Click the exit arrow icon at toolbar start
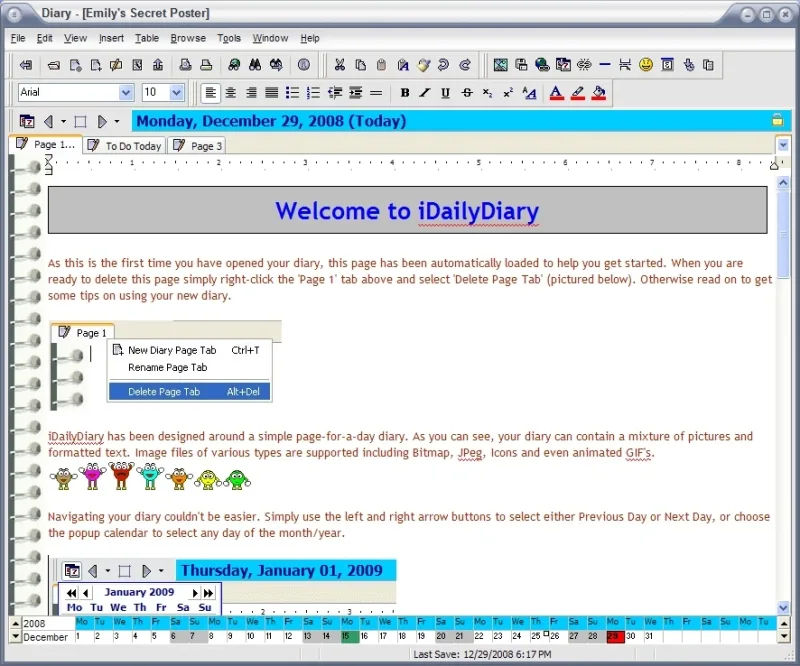Image resolution: width=800 pixels, height=666 pixels. click(x=26, y=65)
